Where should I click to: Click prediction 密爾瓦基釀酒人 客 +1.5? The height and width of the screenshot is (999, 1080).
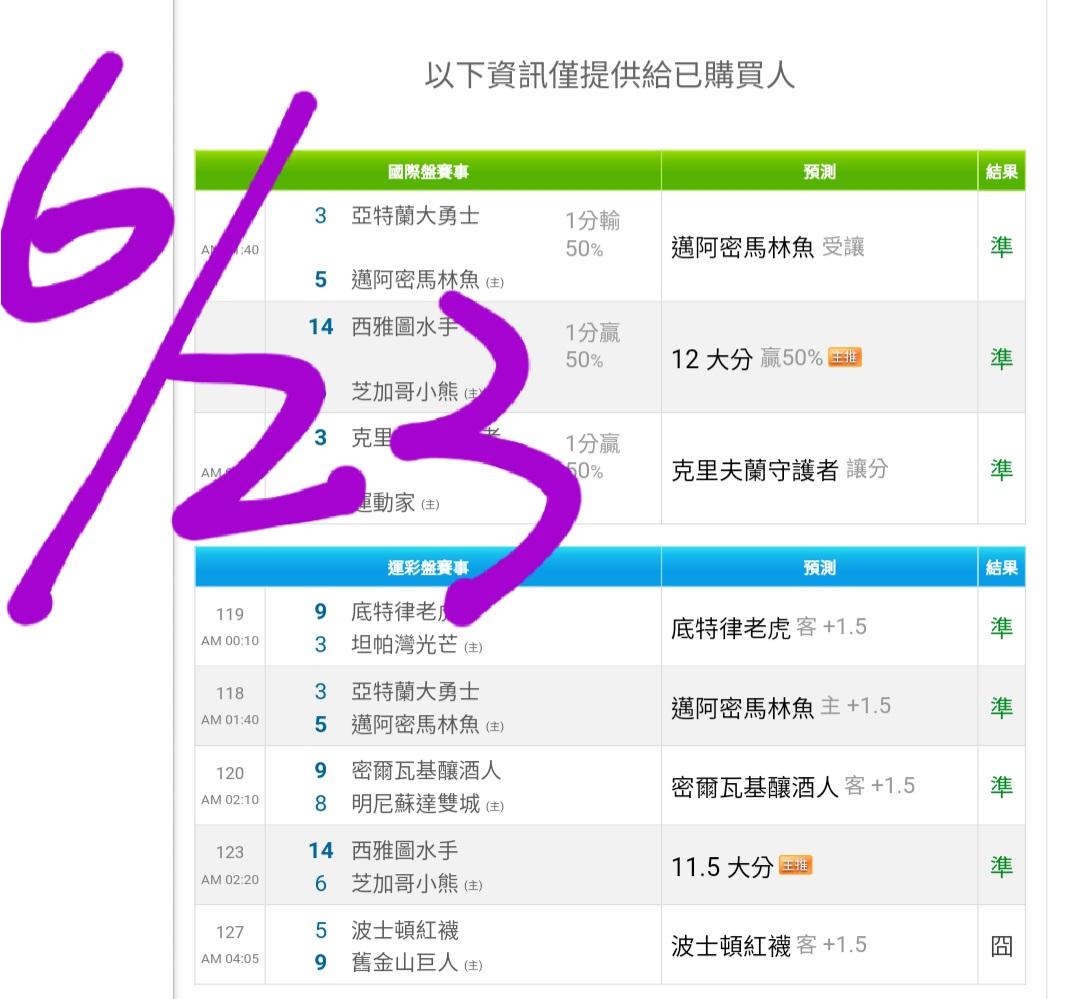[x=793, y=786]
